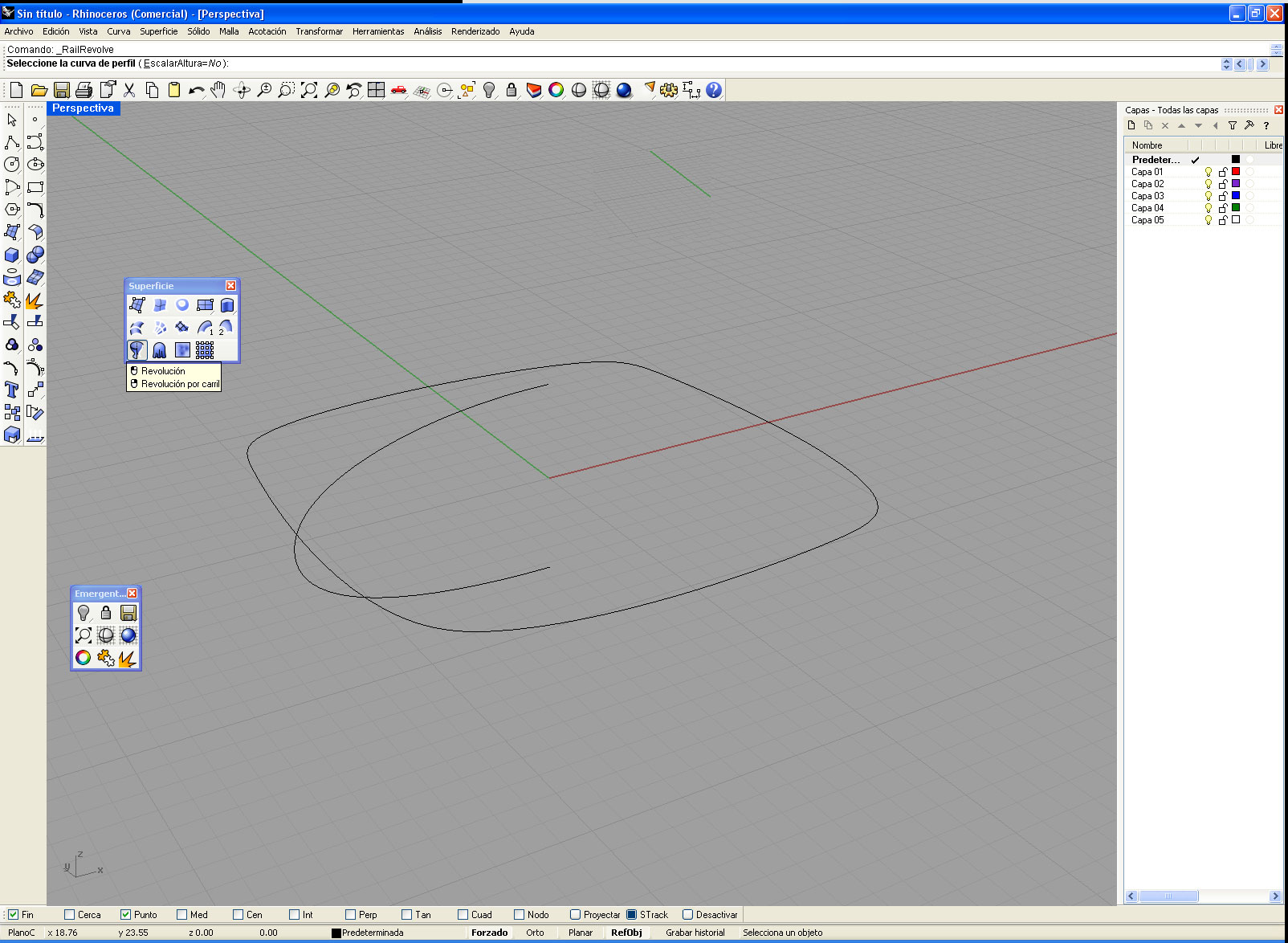1288x943 pixels.
Task: Toggle Orto mode in the status bar
Action: click(535, 933)
